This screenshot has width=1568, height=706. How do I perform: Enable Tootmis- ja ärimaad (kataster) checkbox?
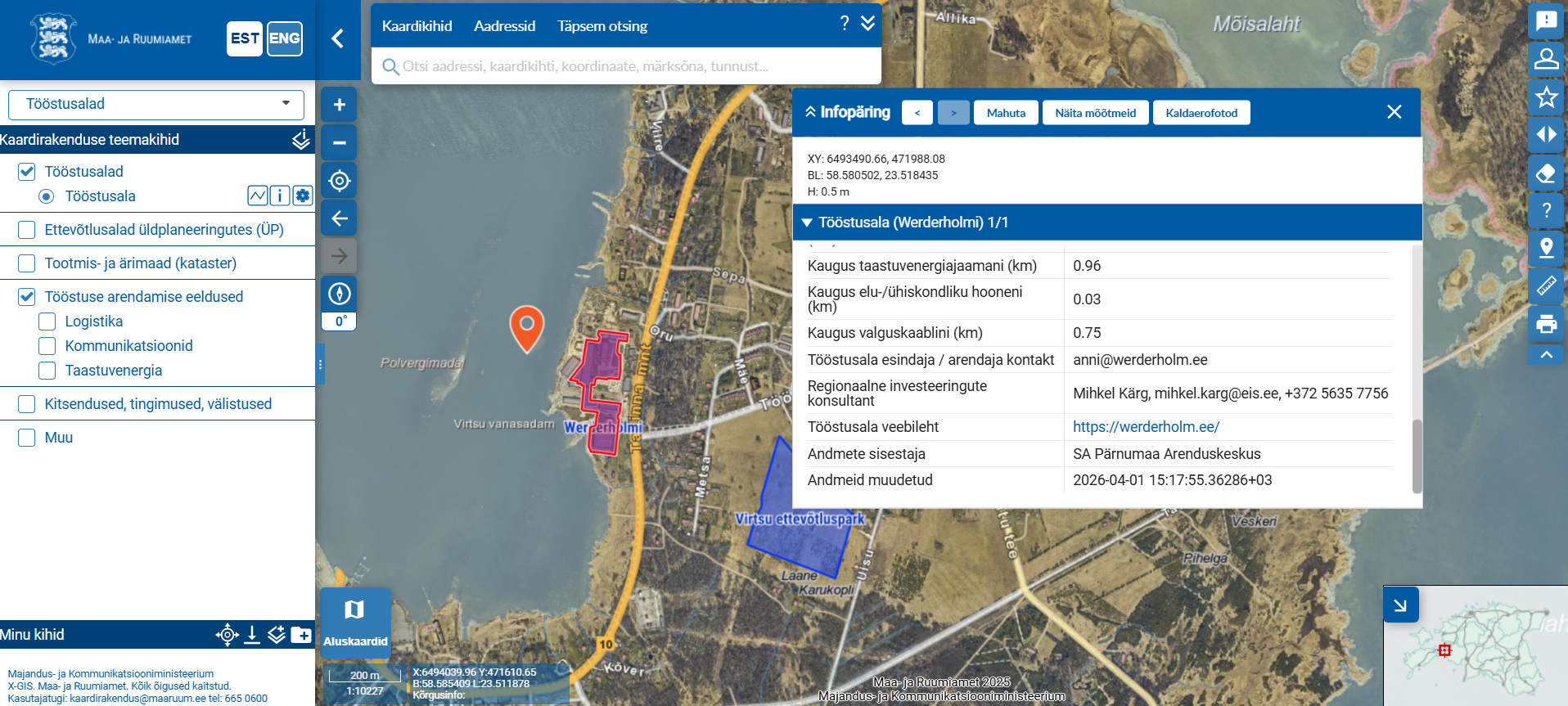coord(27,263)
